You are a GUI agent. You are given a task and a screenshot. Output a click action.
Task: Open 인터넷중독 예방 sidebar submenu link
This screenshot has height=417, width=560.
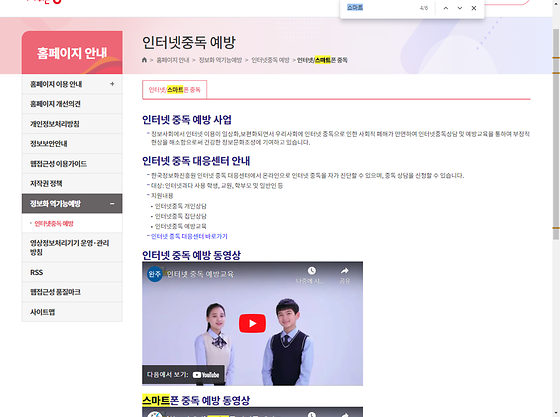tap(54, 223)
